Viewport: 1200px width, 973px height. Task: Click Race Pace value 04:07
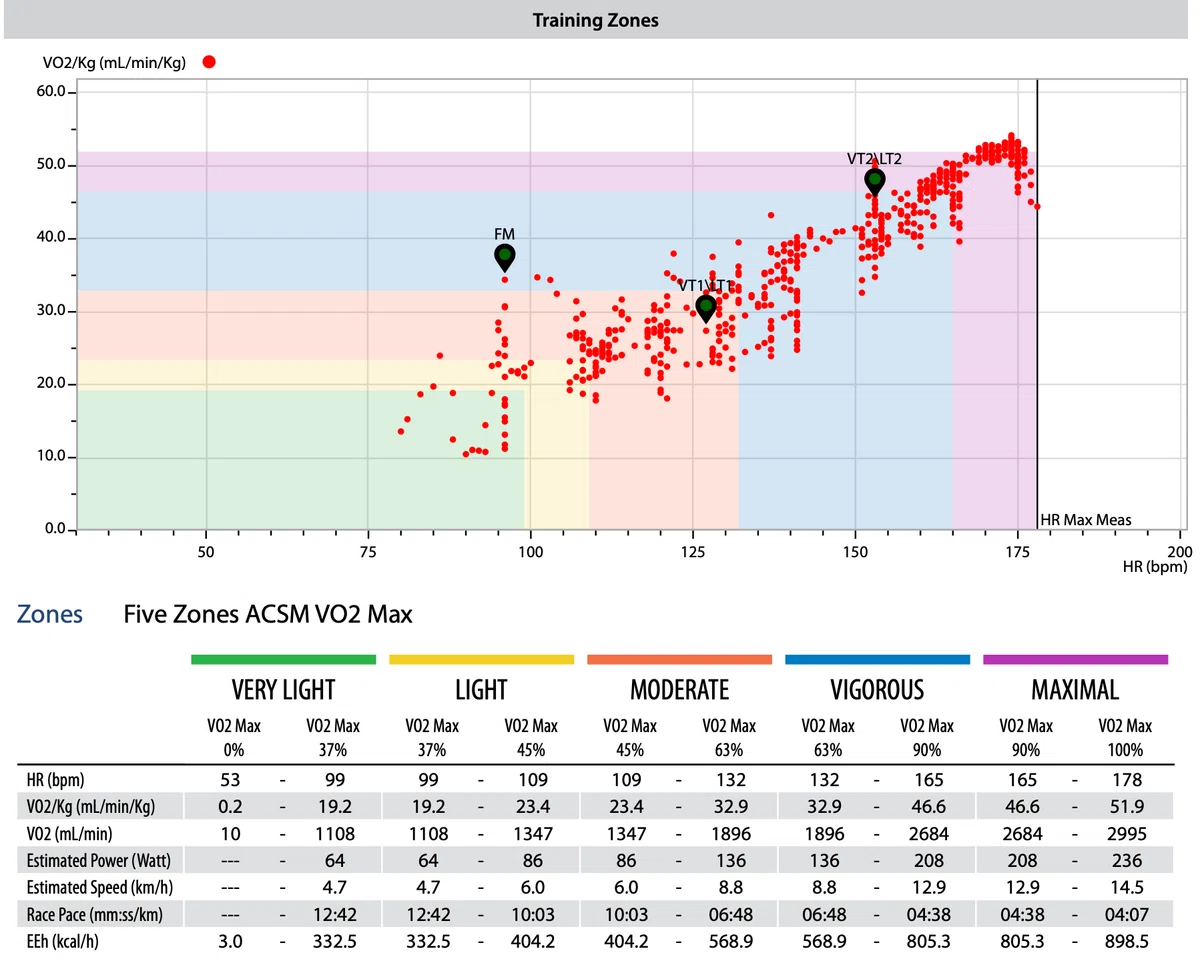point(1126,913)
